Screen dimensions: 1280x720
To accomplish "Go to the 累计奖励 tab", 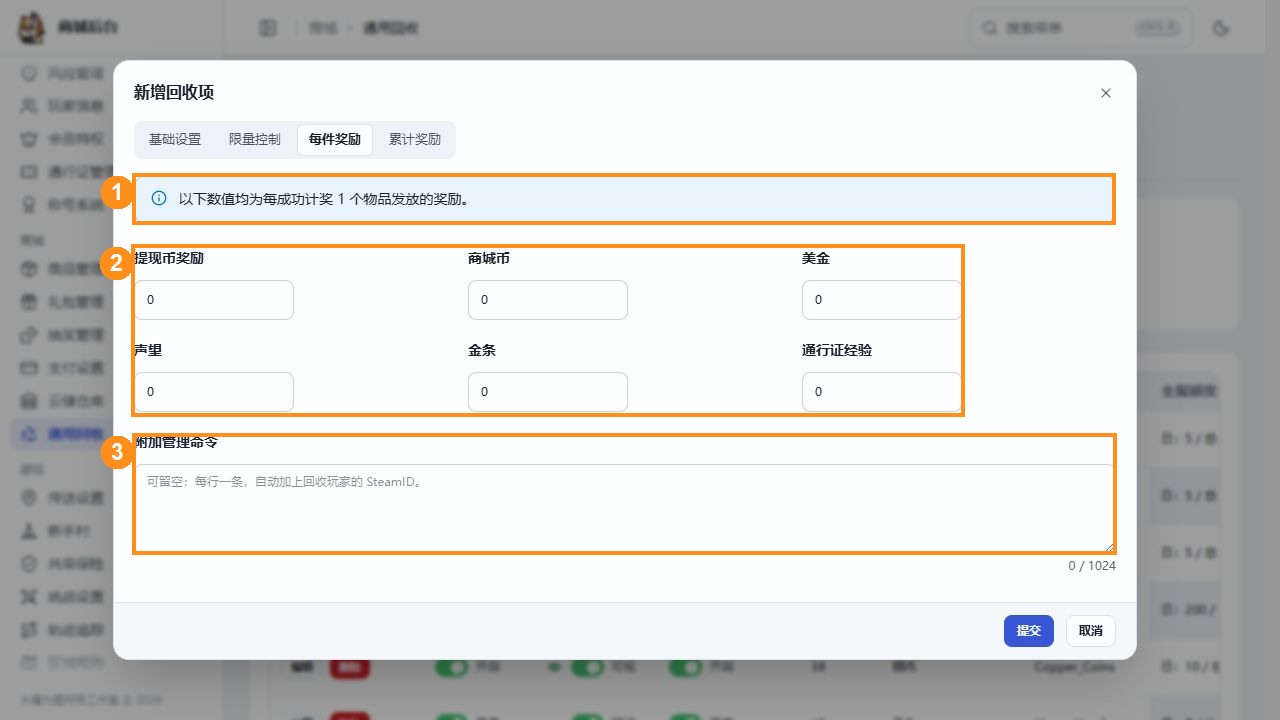I will click(415, 140).
